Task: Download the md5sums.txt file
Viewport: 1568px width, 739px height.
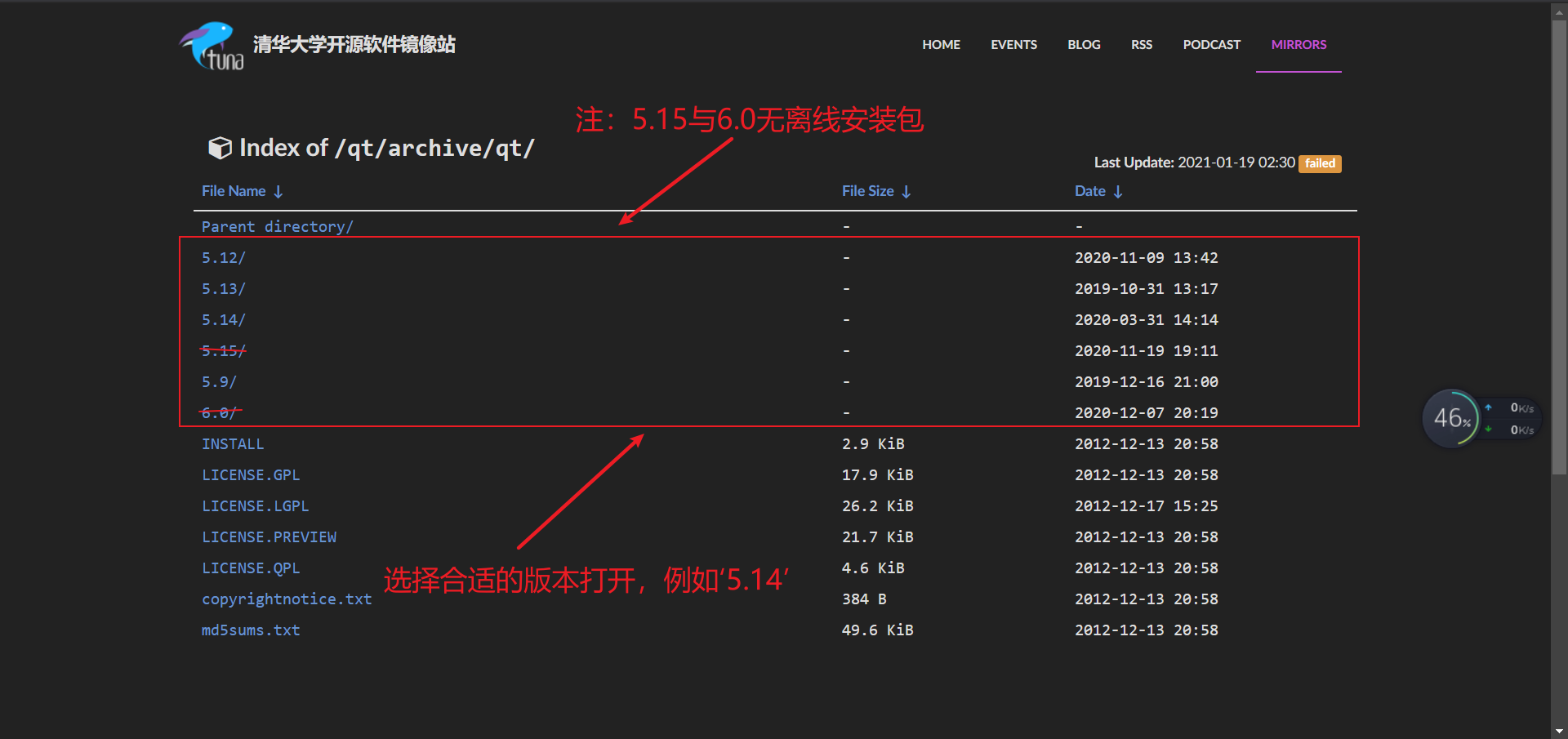Action: click(250, 630)
